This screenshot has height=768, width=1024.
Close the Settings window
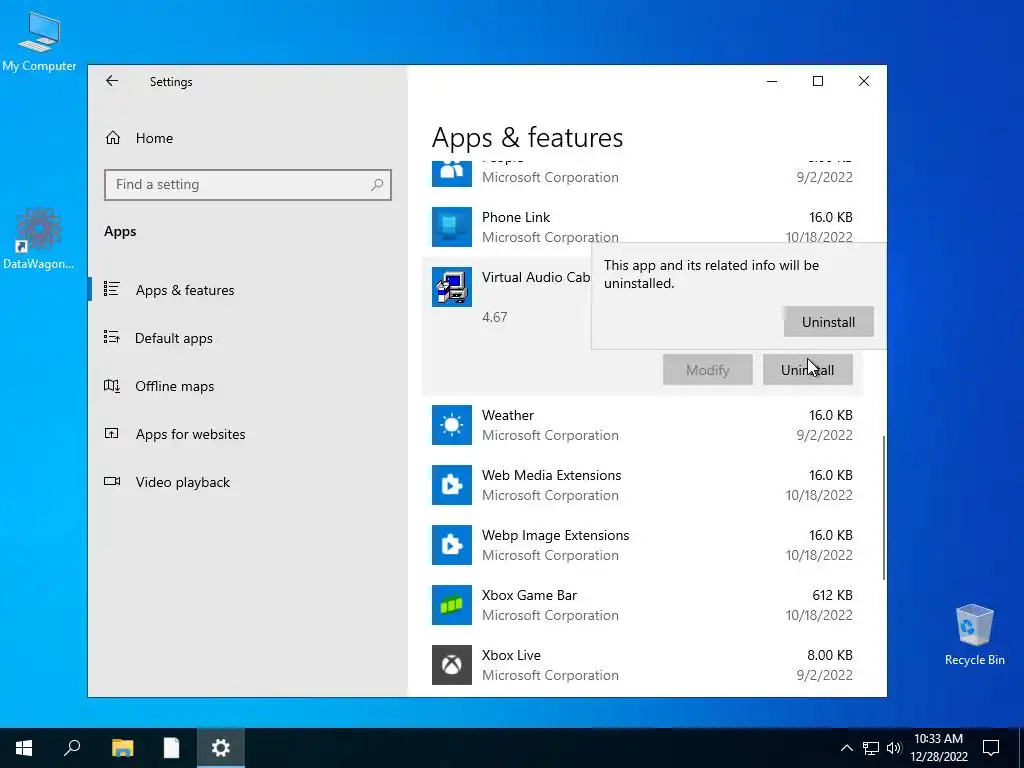tap(864, 81)
